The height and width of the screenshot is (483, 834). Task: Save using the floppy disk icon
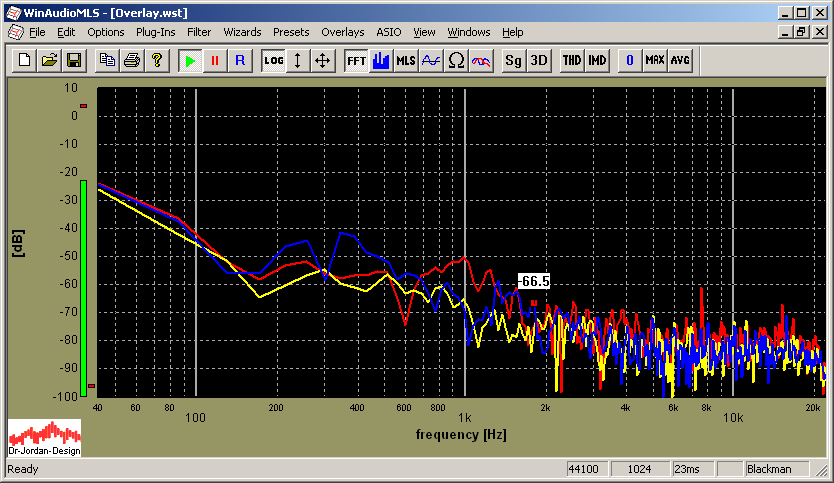point(73,60)
